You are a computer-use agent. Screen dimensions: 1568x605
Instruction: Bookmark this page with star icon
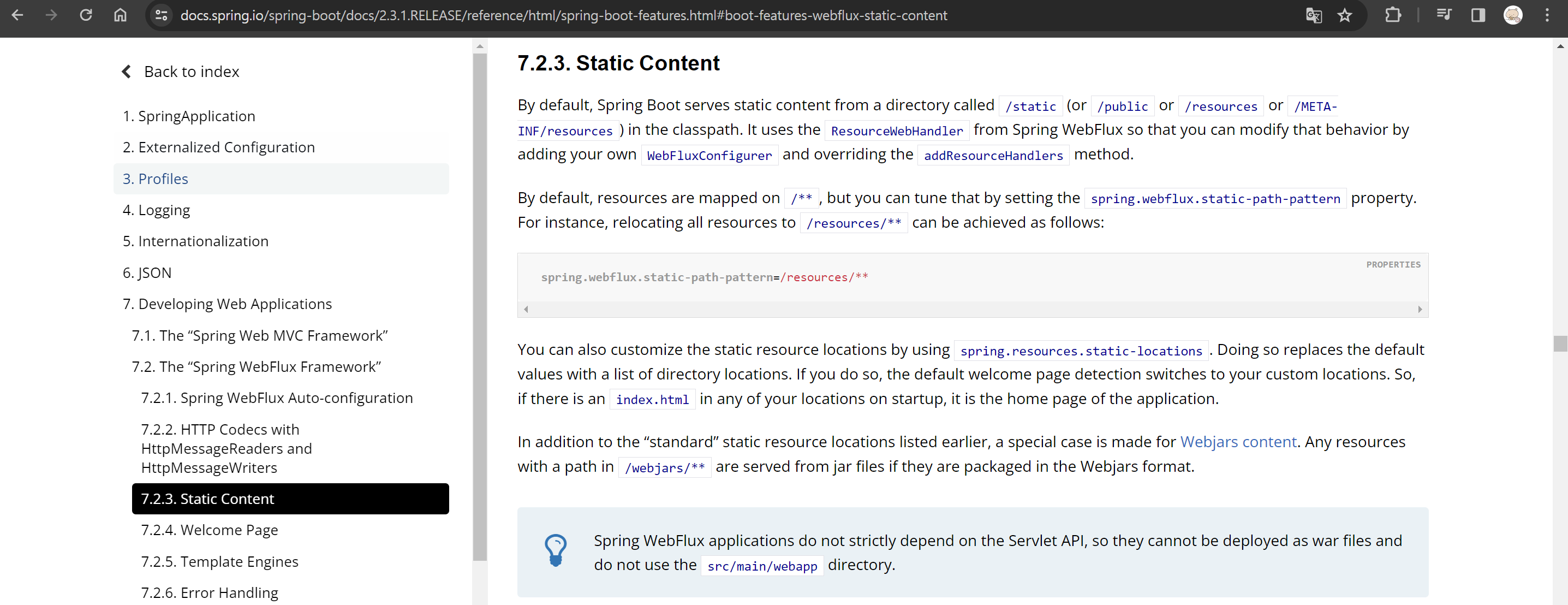1345,15
